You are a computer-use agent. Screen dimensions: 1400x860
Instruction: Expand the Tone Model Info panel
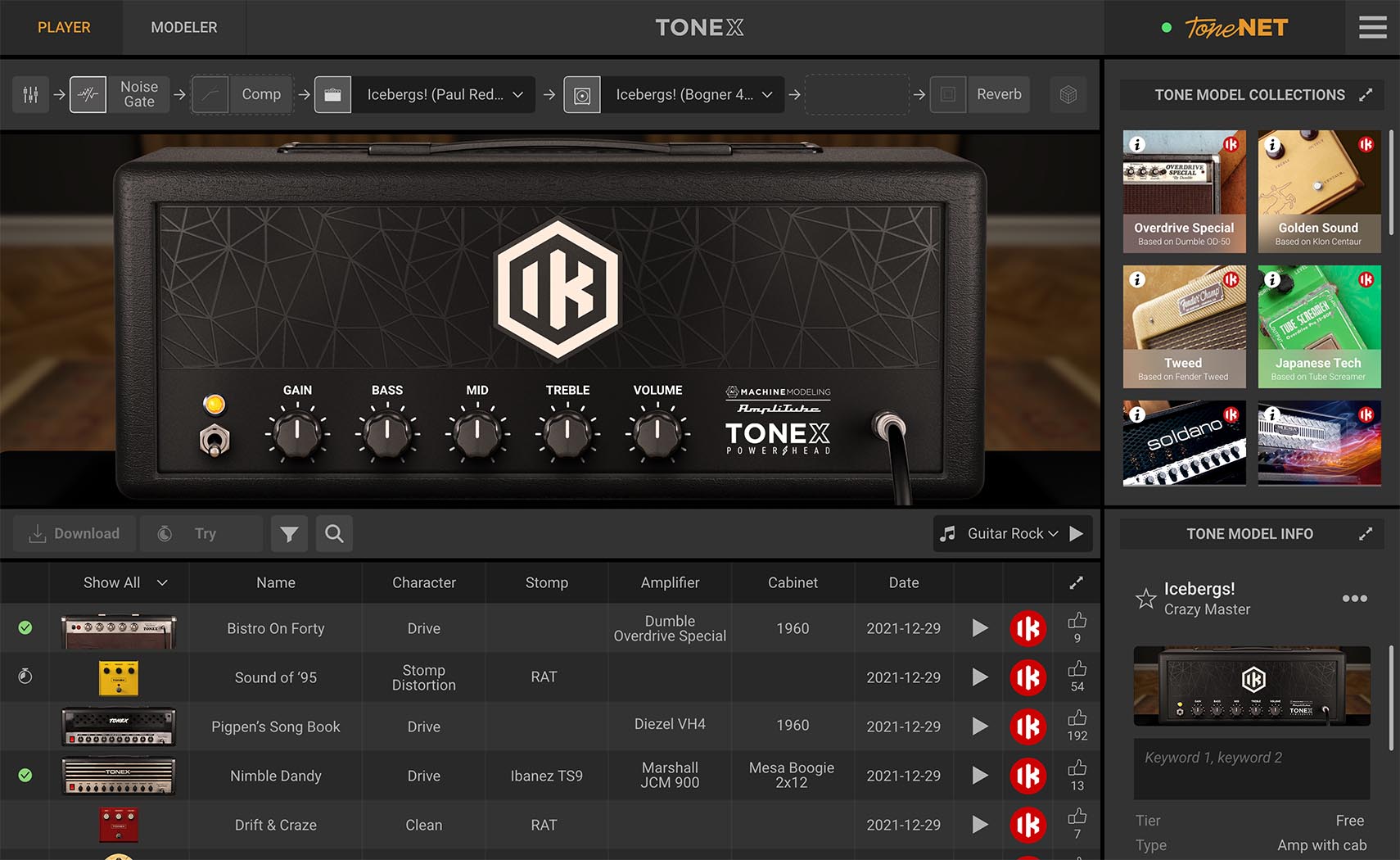[x=1365, y=534]
